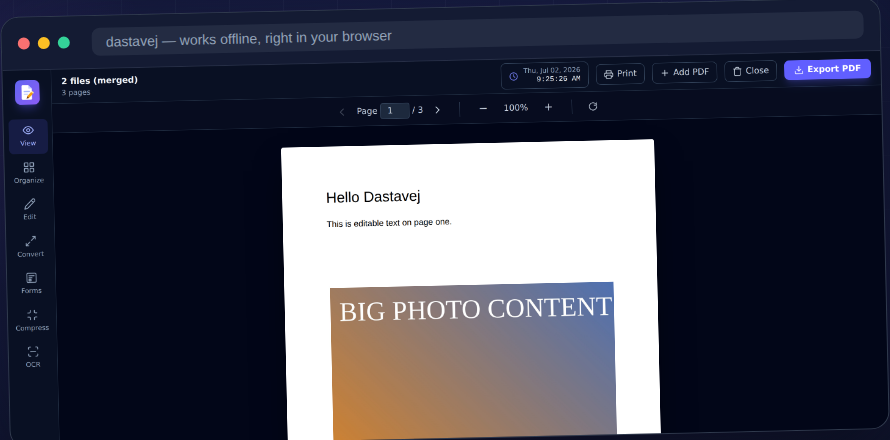This screenshot has width=890, height=440.
Task: Click 'This is editable text on page one.'
Action: [x=389, y=223]
